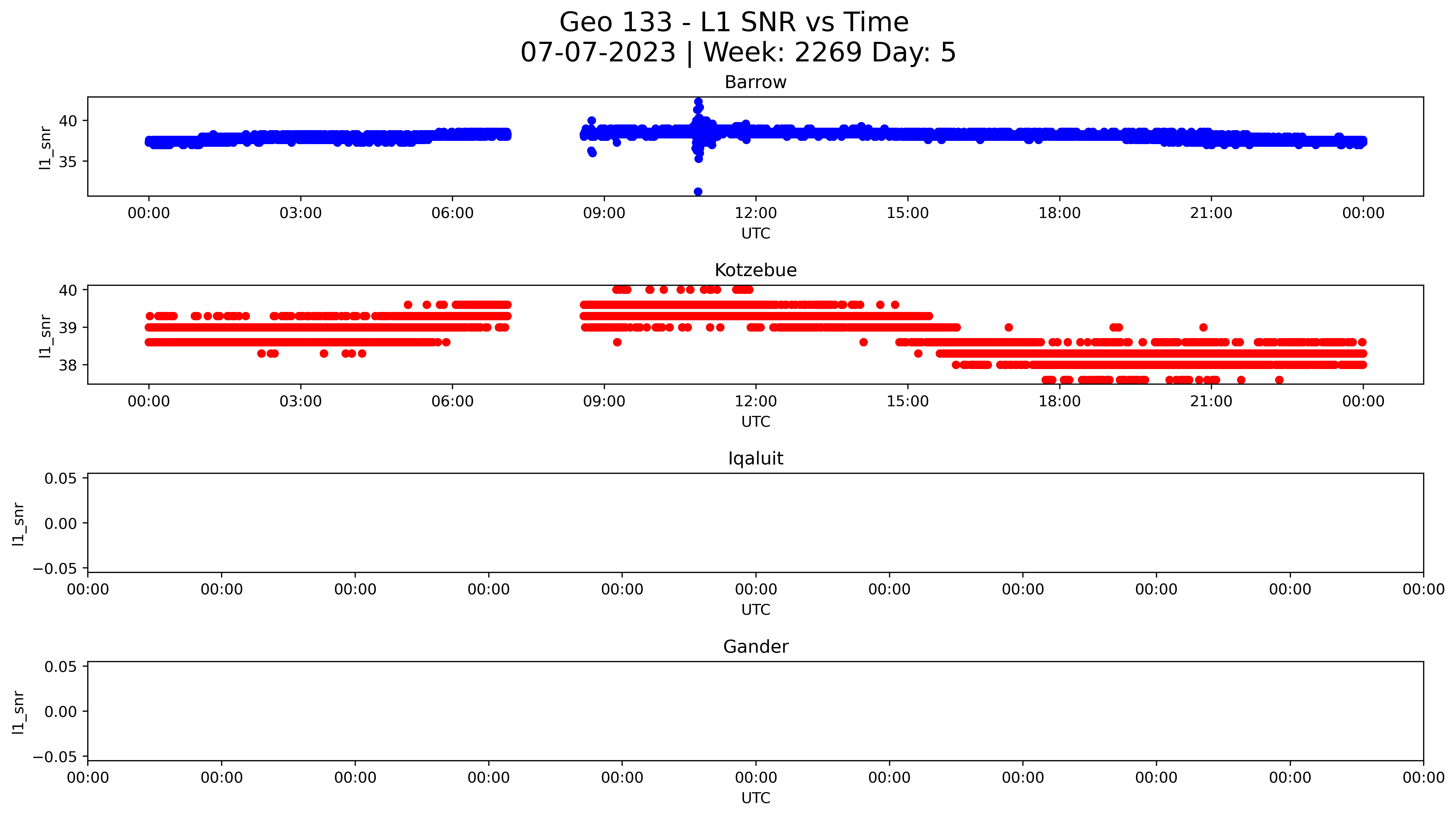Click the 03:00 tick label in Kotzebue plot
Image resolution: width=1456 pixels, height=817 pixels.
300,401
